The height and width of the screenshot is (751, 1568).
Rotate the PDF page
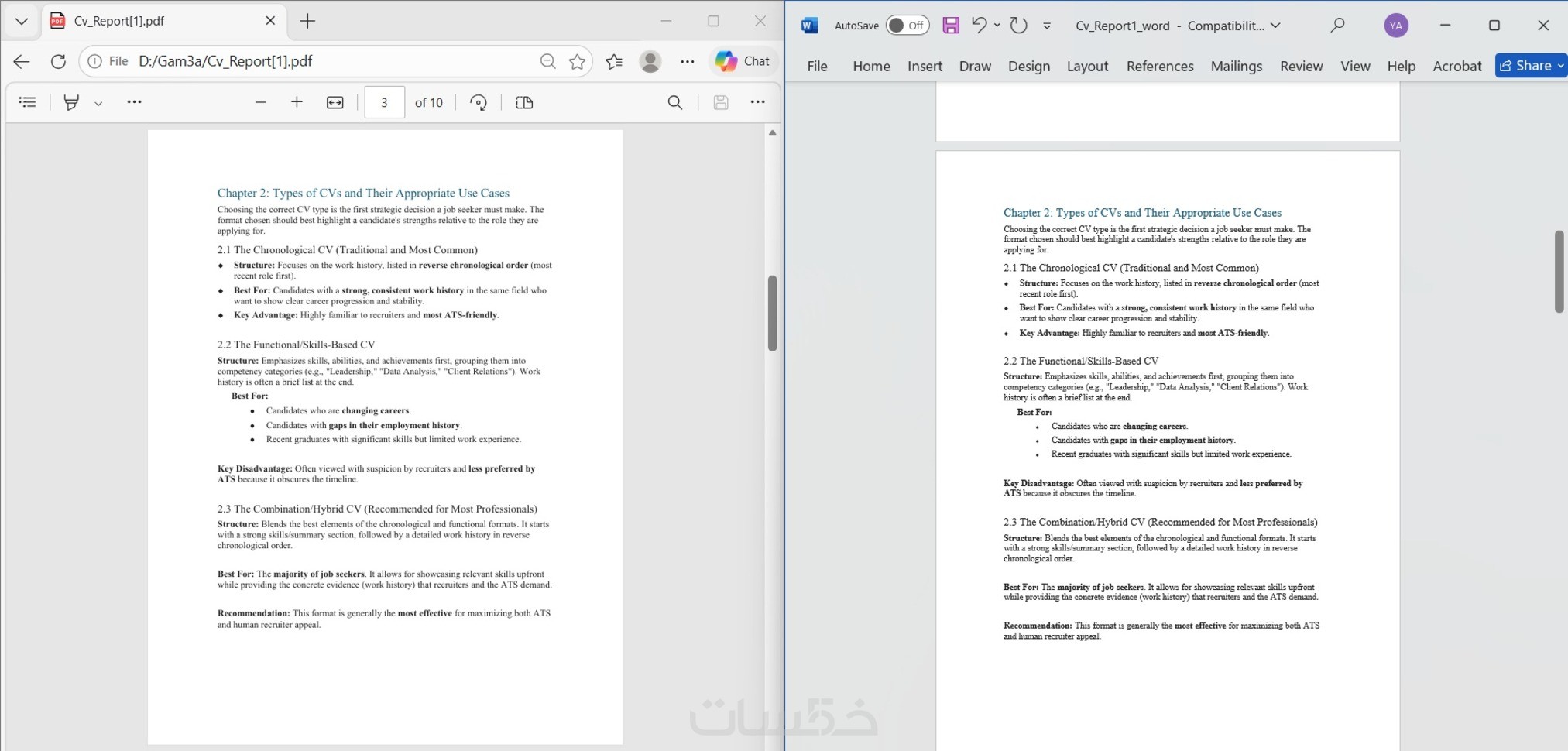(x=479, y=102)
